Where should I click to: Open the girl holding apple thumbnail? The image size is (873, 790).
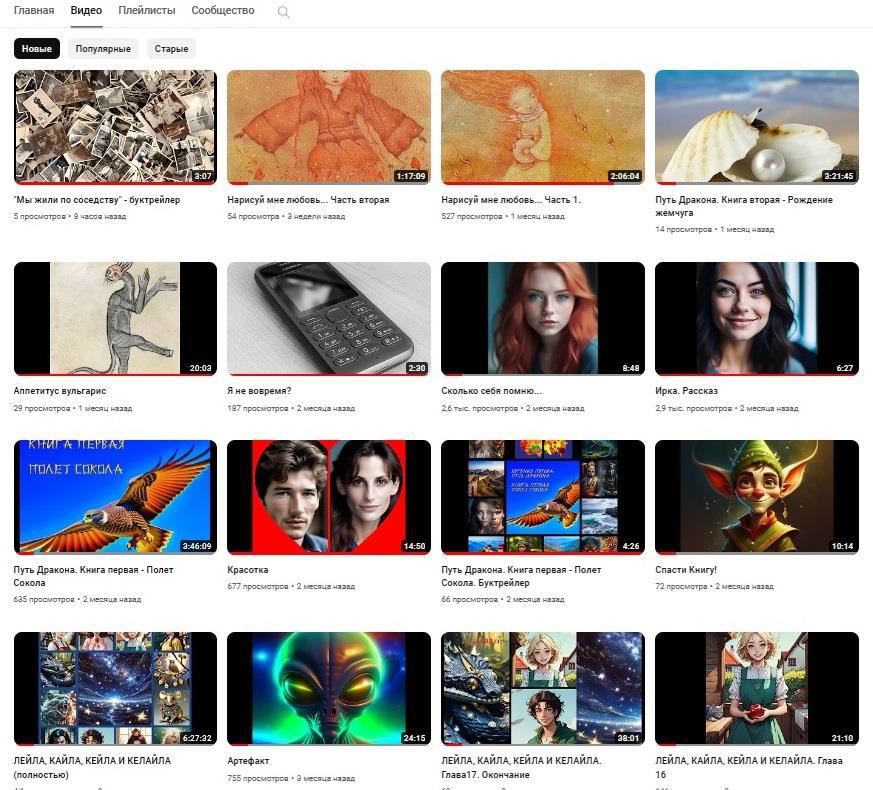click(757, 689)
